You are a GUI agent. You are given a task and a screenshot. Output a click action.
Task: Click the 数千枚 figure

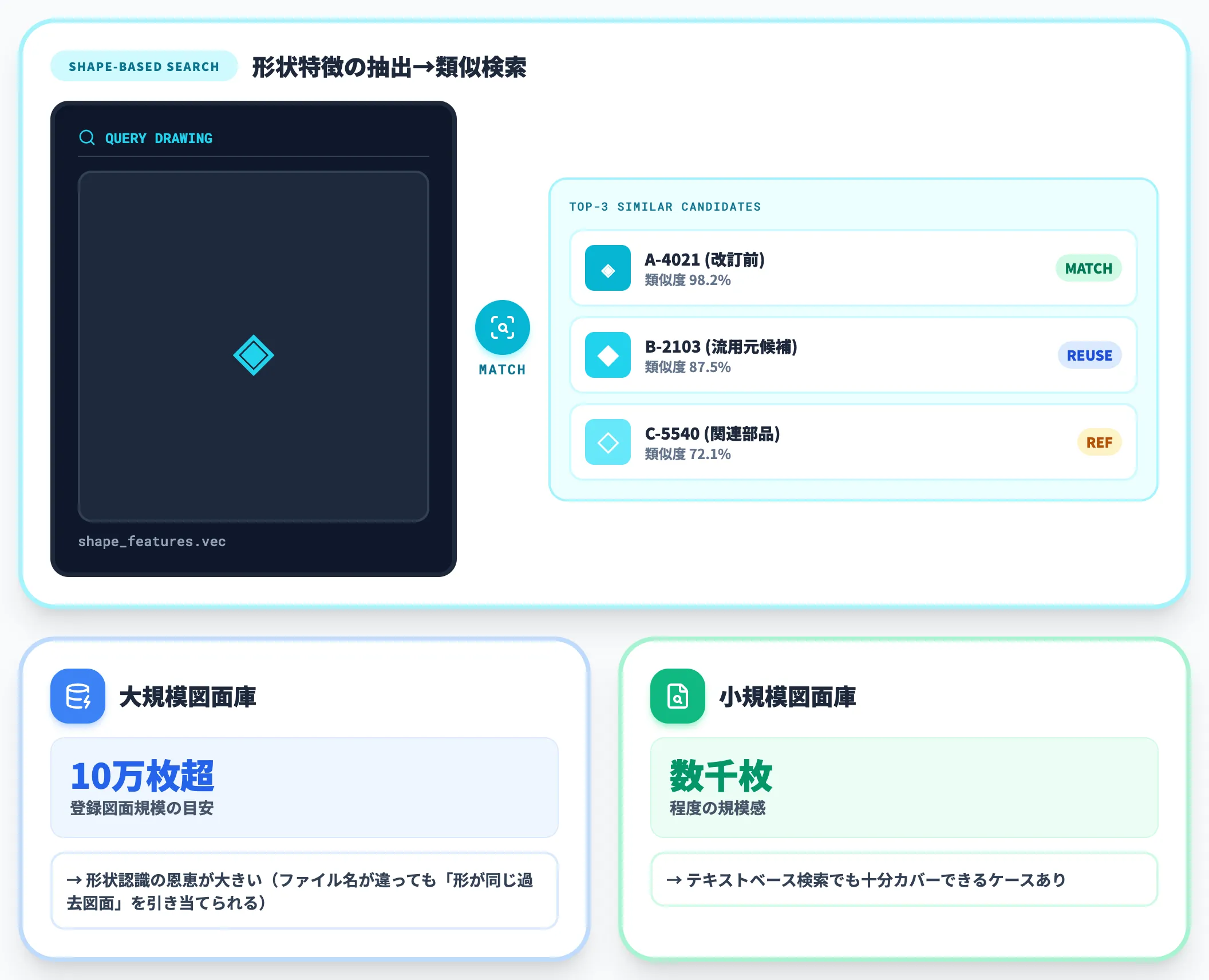pyautogui.click(x=721, y=776)
